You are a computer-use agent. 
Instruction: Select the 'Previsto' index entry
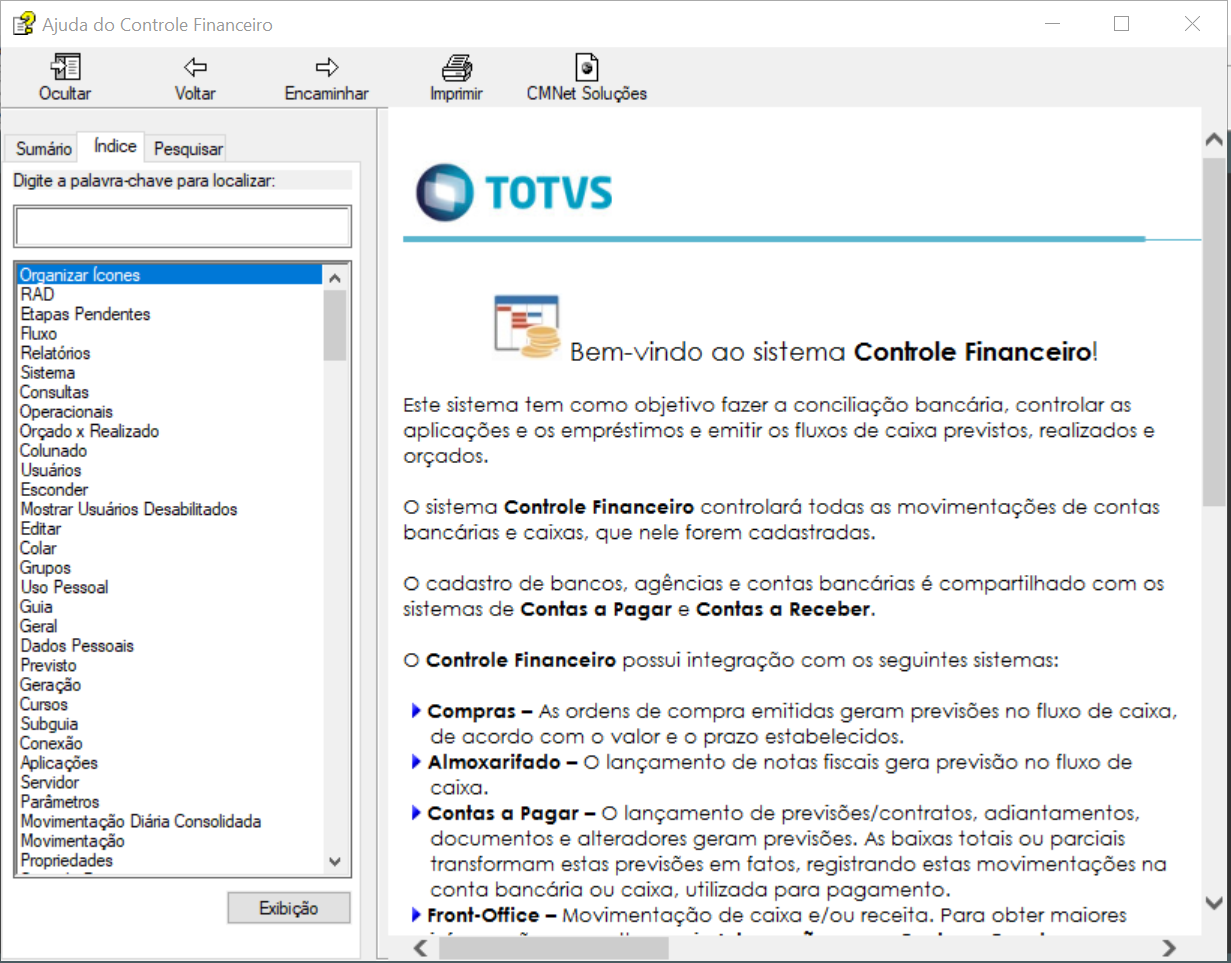tap(170, 665)
